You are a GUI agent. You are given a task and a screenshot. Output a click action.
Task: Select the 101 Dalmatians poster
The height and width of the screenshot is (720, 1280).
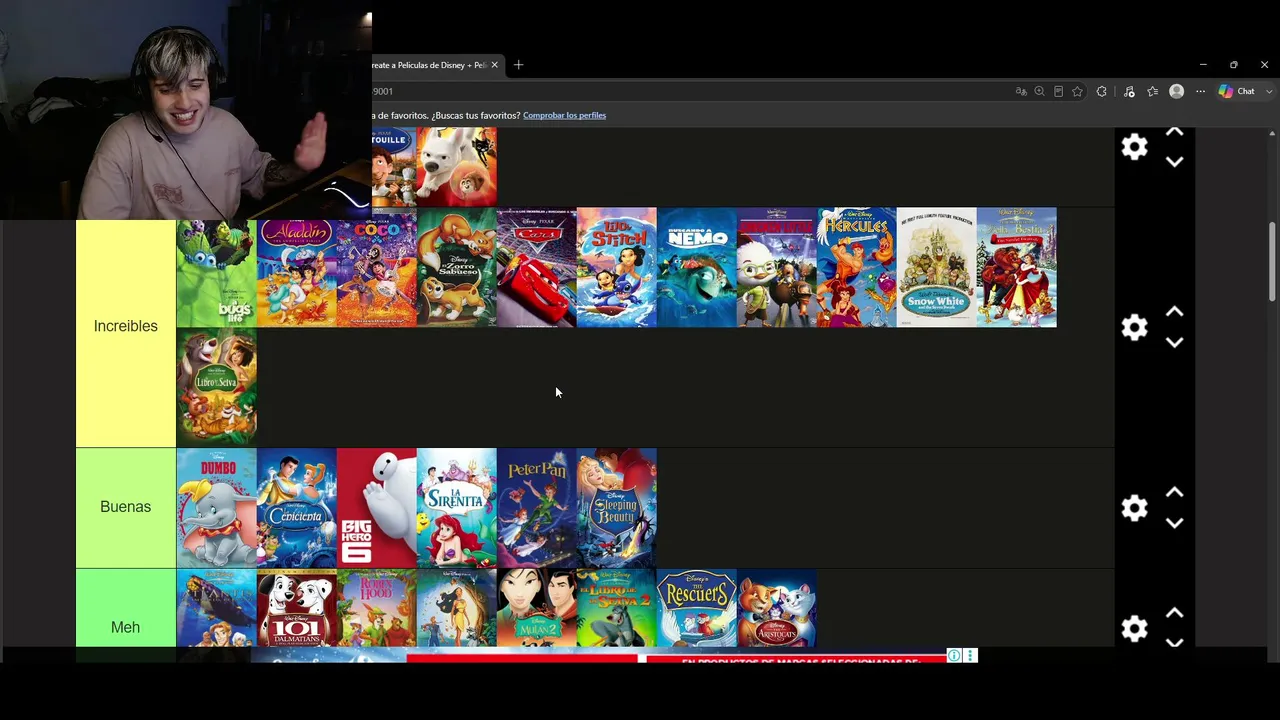(x=296, y=608)
